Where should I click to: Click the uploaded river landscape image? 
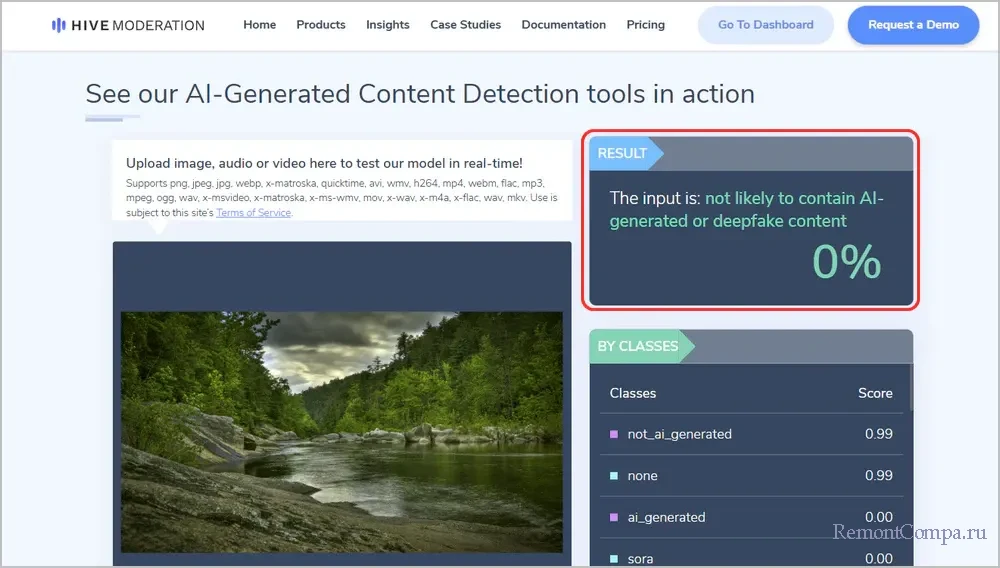point(342,430)
